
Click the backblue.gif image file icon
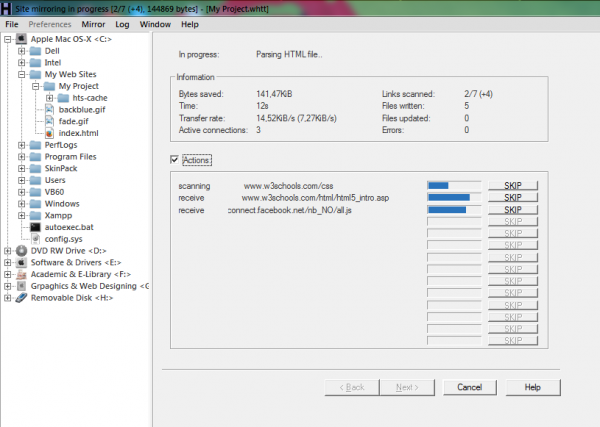click(x=49, y=109)
